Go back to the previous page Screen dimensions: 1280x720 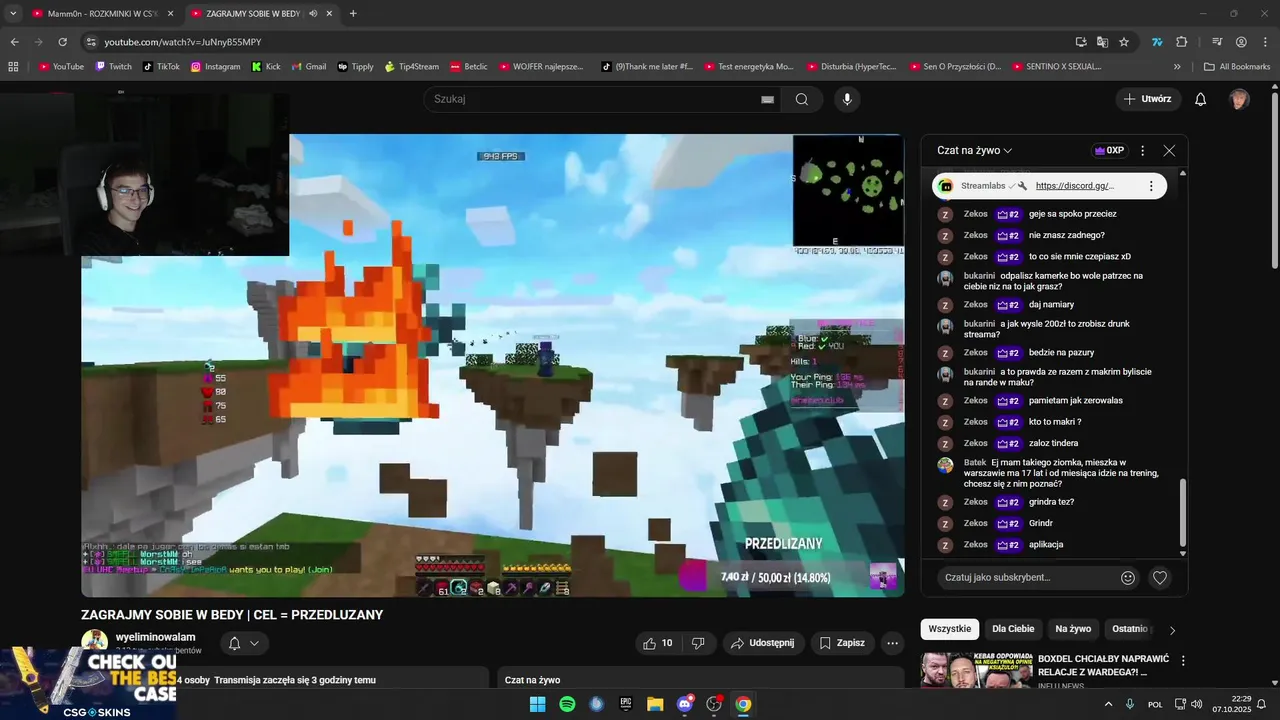pyautogui.click(x=14, y=42)
